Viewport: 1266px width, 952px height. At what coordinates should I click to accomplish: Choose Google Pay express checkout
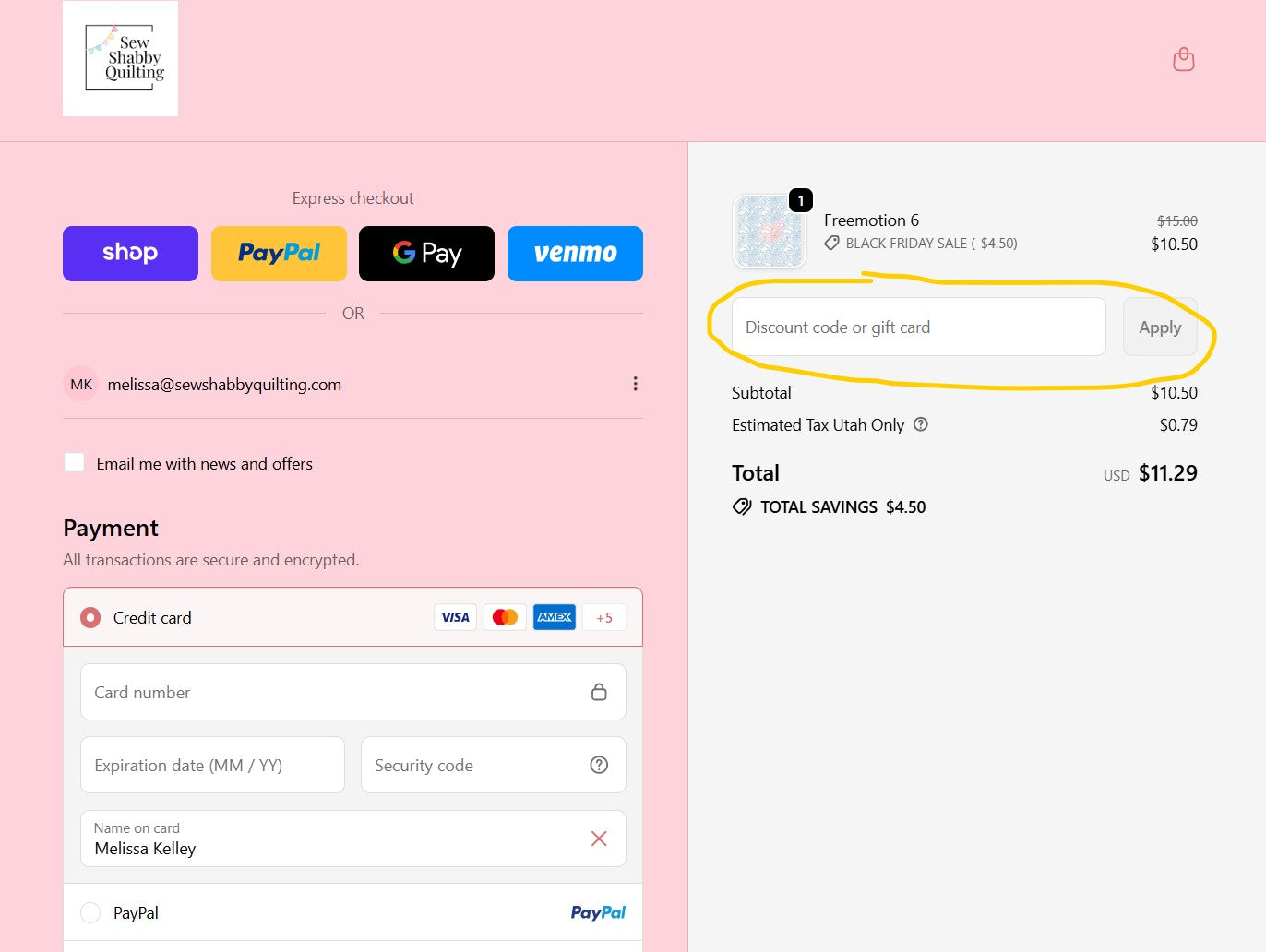pyautogui.click(x=426, y=254)
